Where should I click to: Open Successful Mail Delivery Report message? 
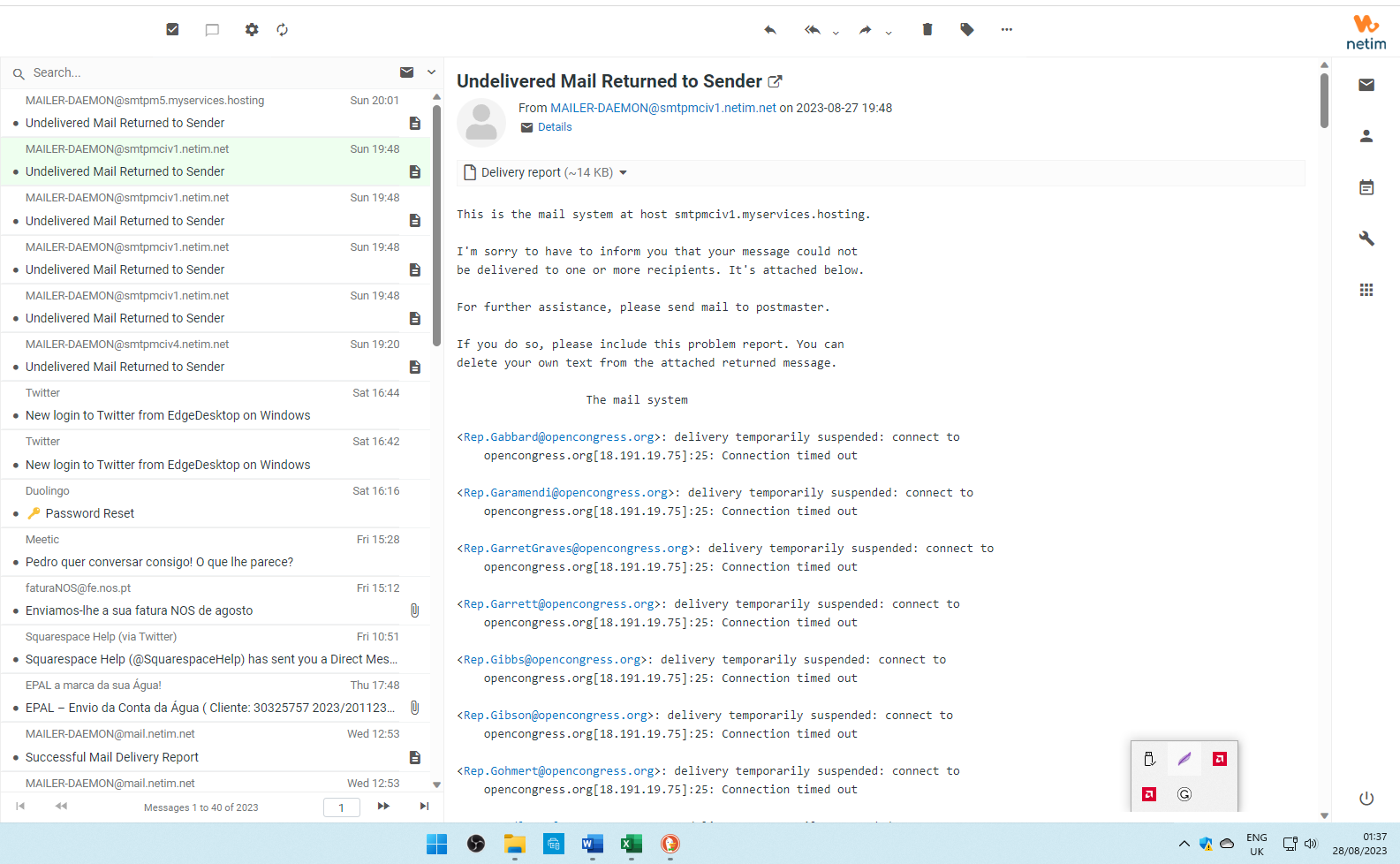point(216,747)
